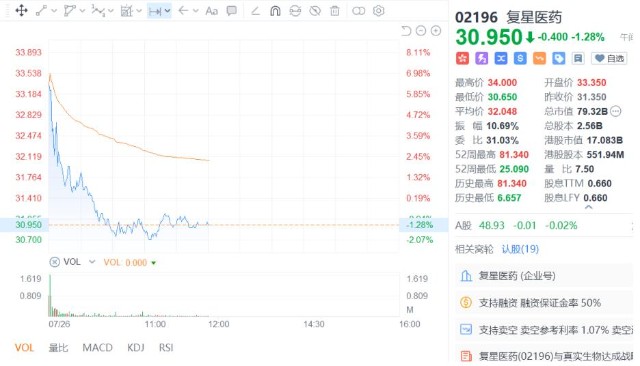The width and height of the screenshot is (640, 366).
Task: Activate the magnet snap tool
Action: (x=276, y=11)
